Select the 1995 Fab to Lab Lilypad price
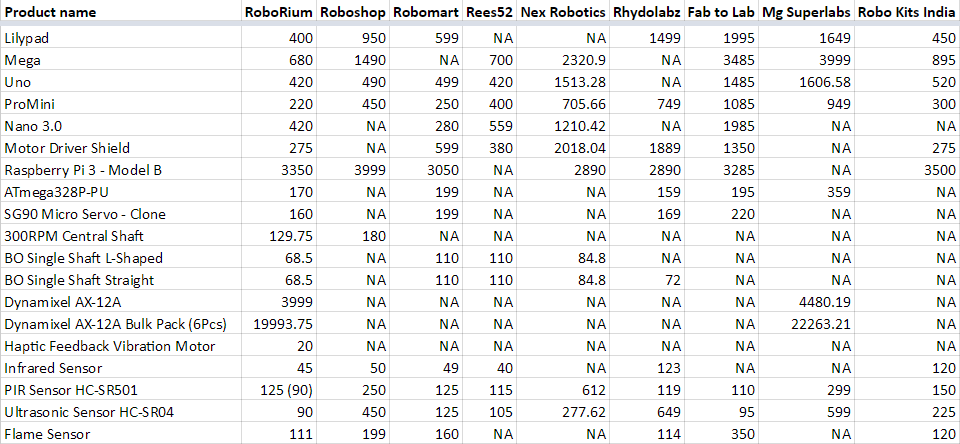The width and height of the screenshot is (960, 444). pyautogui.click(x=722, y=38)
